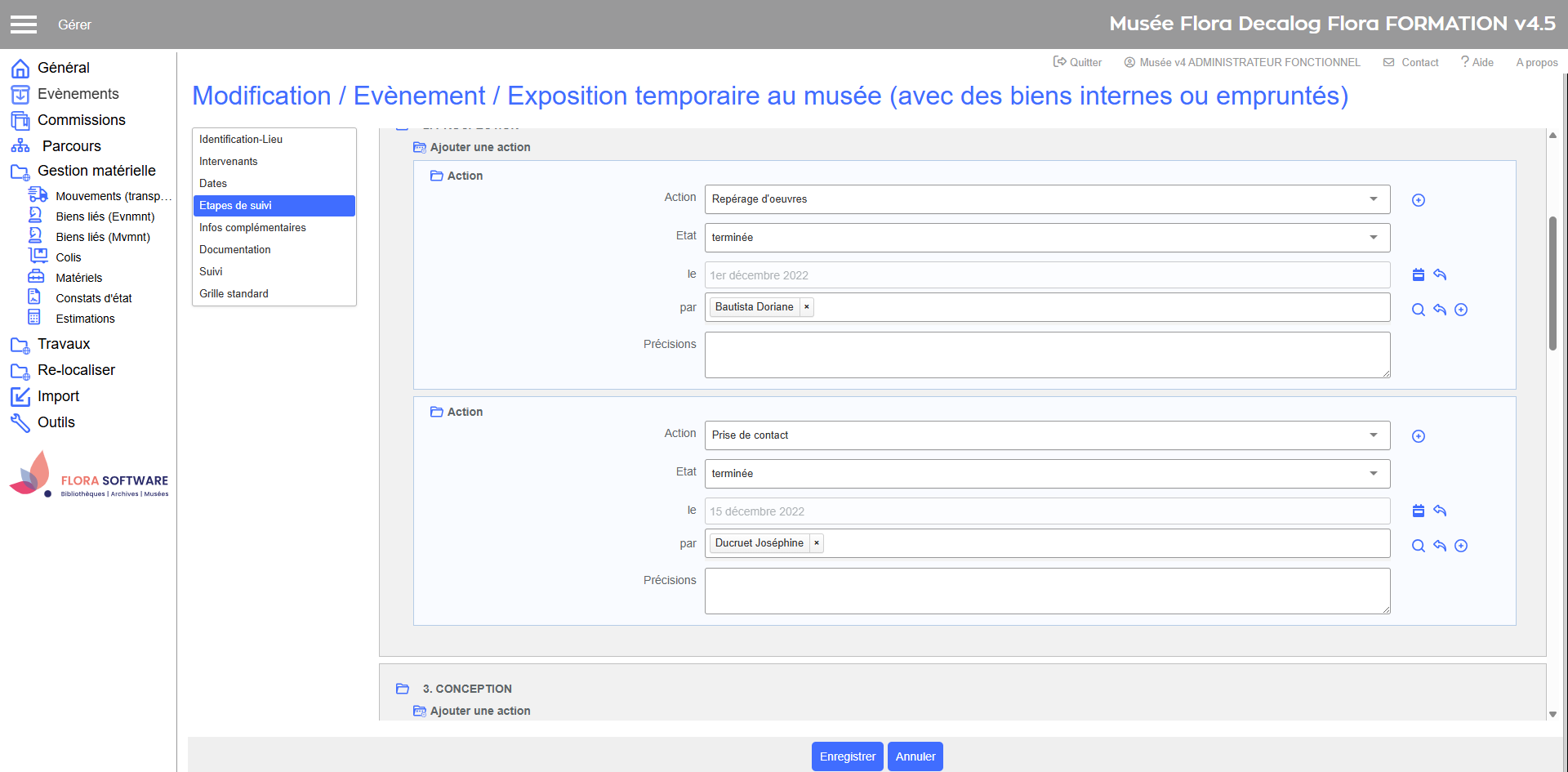The image size is (1568, 772).
Task: Open Etat dropdown under Prise de contact
Action: coord(1047,474)
